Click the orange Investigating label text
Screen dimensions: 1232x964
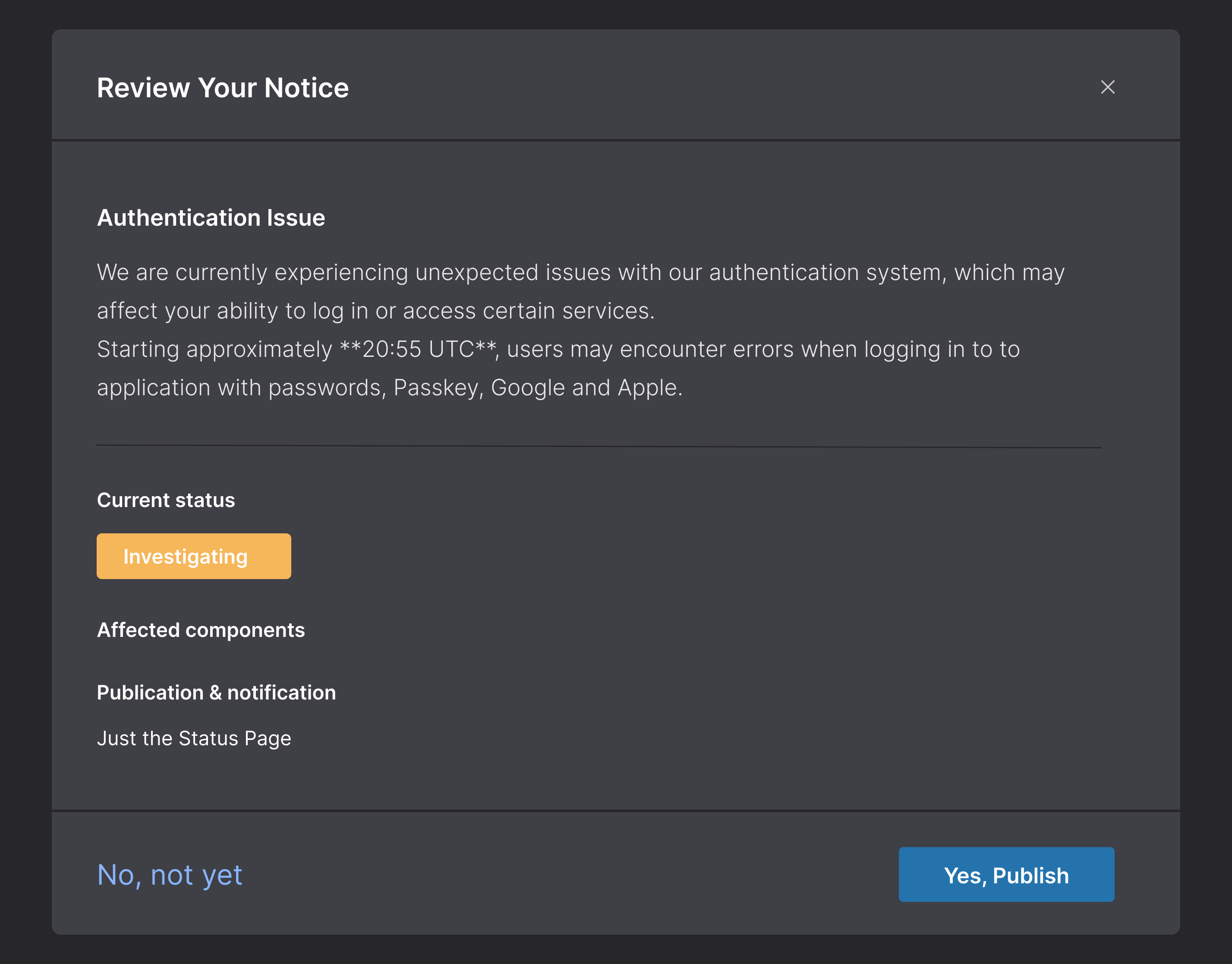point(186,556)
